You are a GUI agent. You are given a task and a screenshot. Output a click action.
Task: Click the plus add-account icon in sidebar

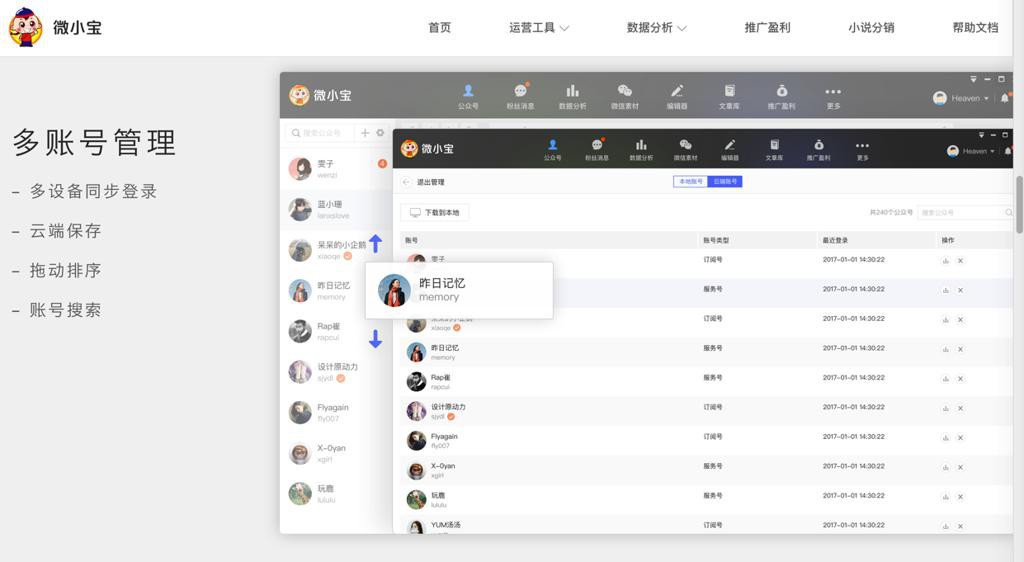[x=365, y=133]
